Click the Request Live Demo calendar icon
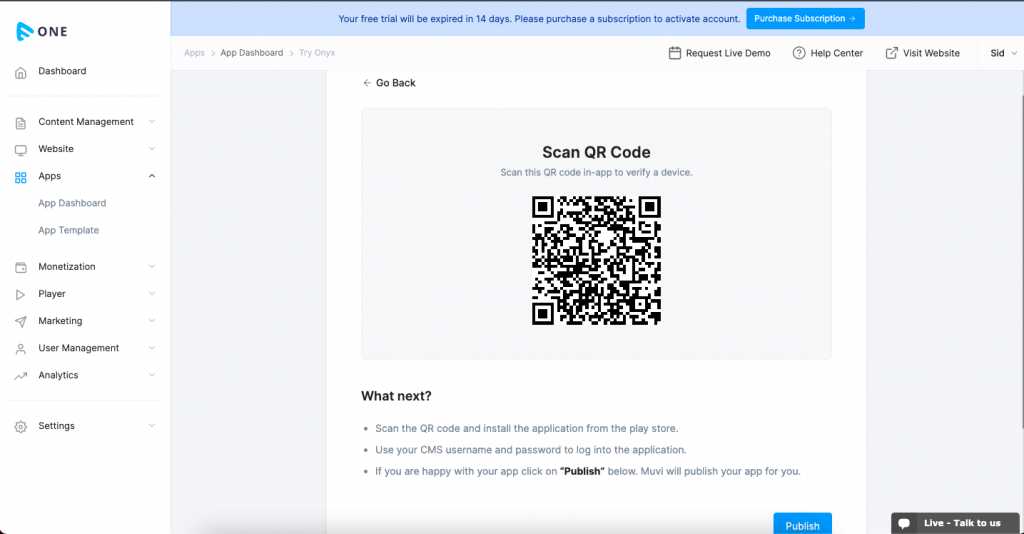 pyautogui.click(x=675, y=53)
